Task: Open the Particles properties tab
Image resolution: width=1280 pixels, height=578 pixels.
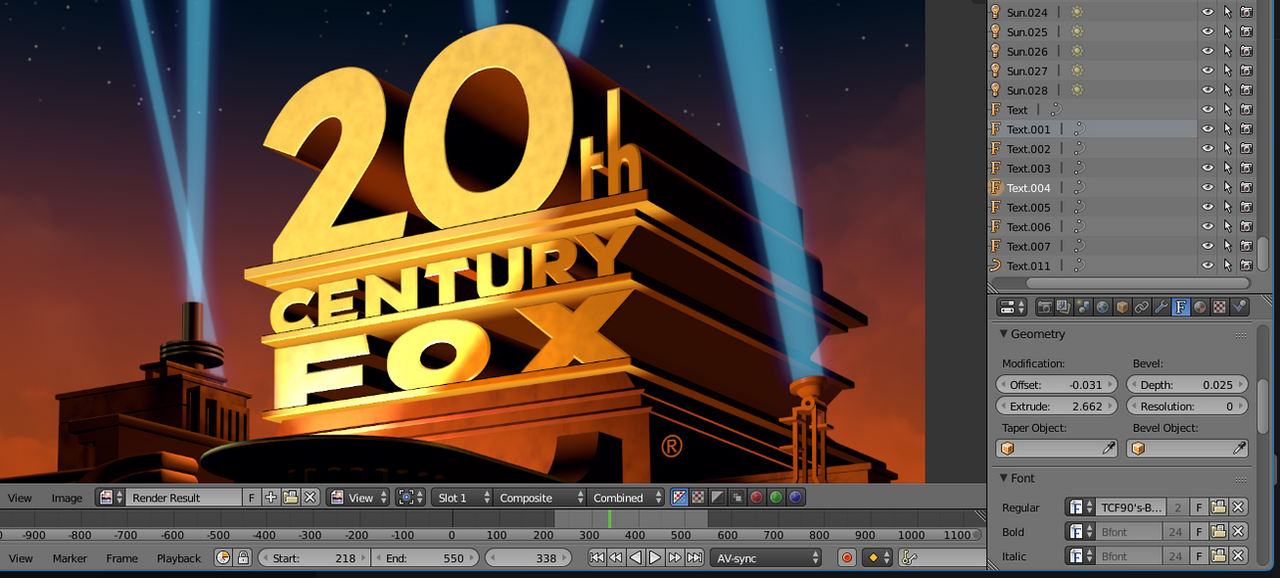Action: click(1239, 307)
